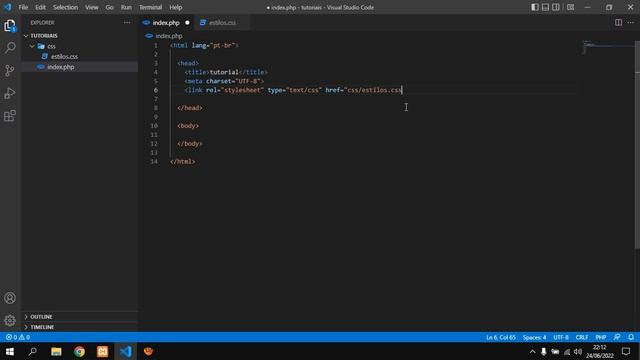This screenshot has width=640, height=360.
Task: Open XAMPP from the taskbar
Action: [x=102, y=351]
